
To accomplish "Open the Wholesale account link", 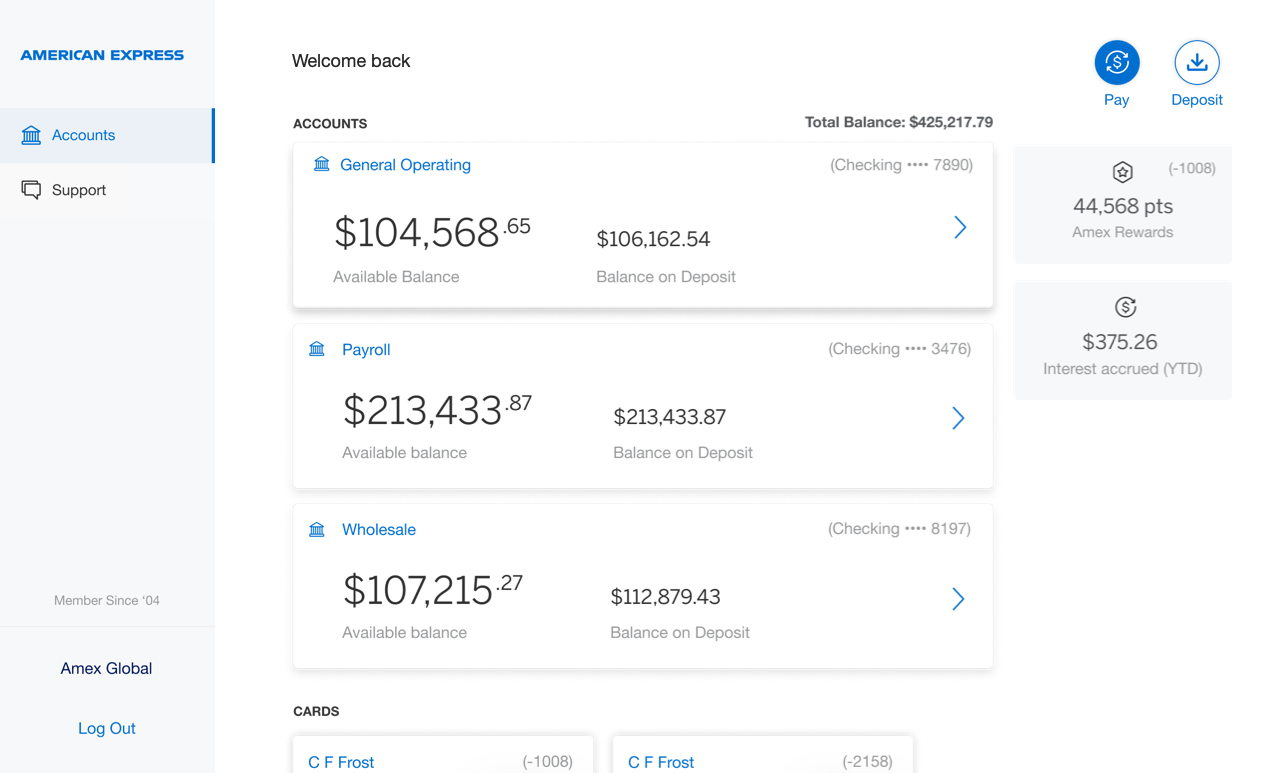I will 379,530.
